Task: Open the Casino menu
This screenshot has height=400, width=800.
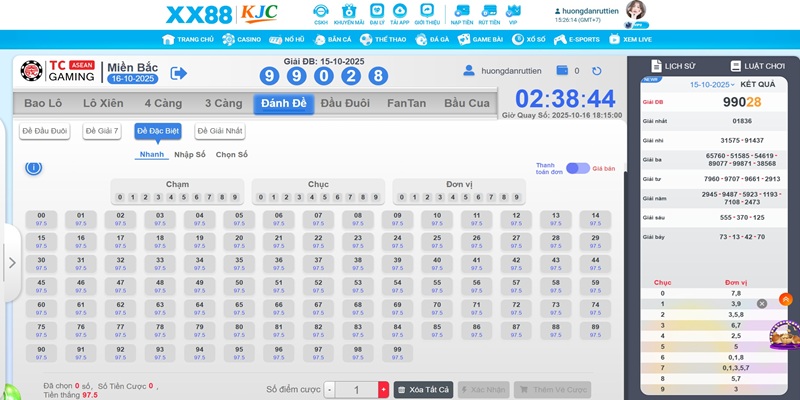Action: click(241, 39)
